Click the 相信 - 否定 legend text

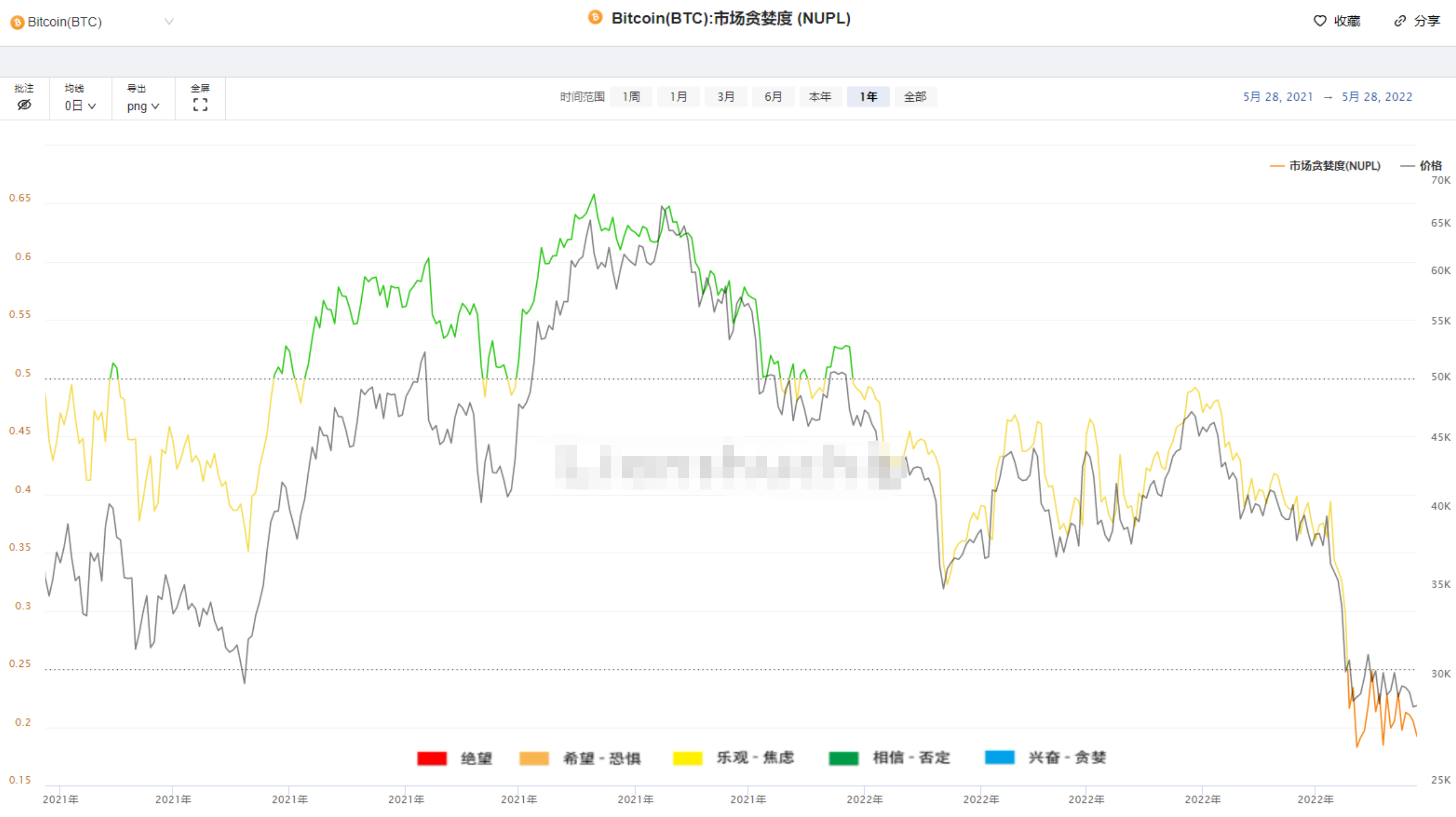click(x=912, y=758)
